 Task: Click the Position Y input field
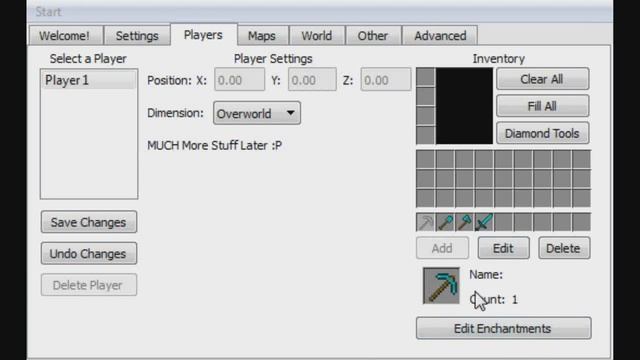click(312, 80)
